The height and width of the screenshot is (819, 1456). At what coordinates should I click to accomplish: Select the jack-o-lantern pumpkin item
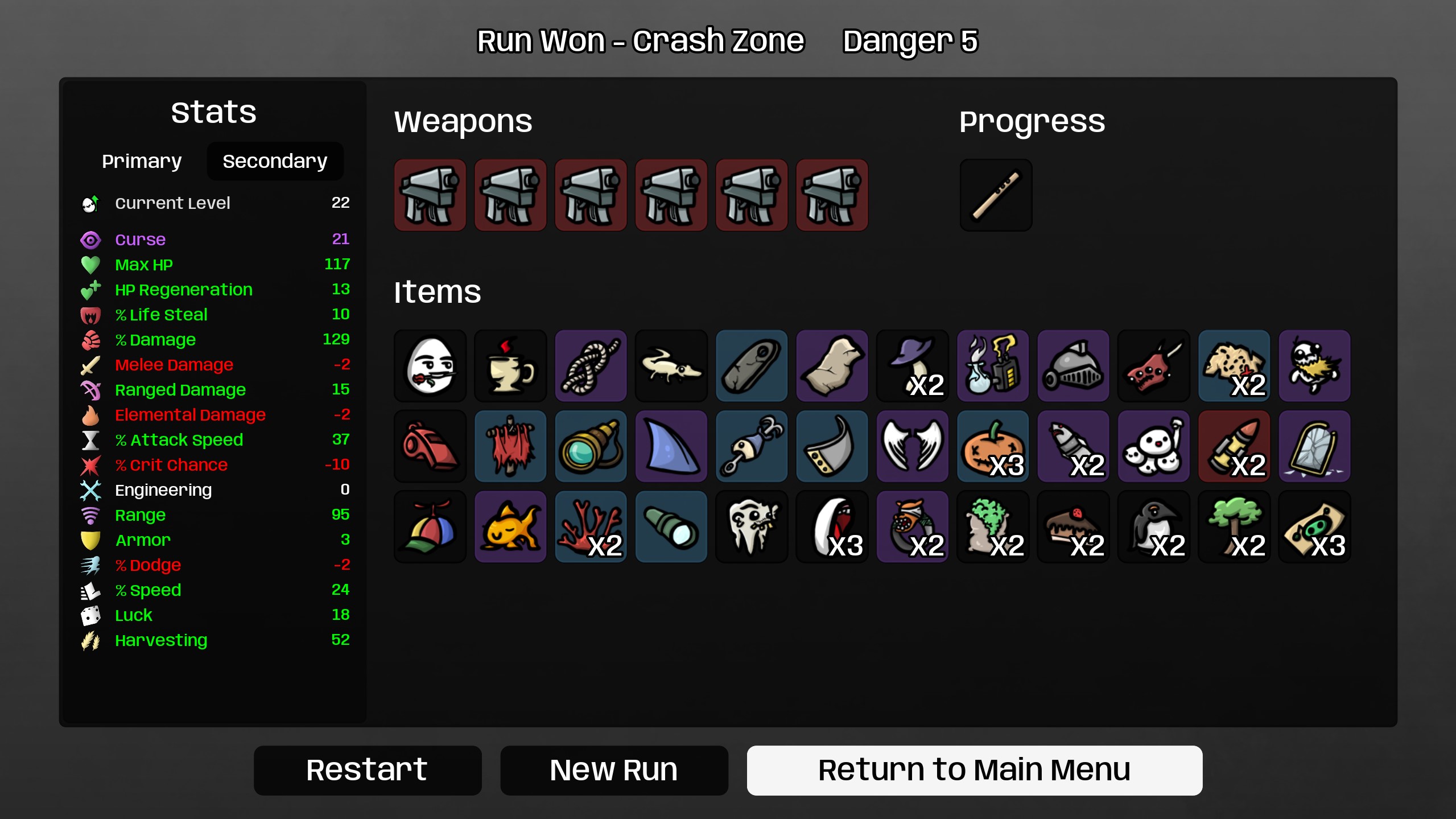pos(993,446)
